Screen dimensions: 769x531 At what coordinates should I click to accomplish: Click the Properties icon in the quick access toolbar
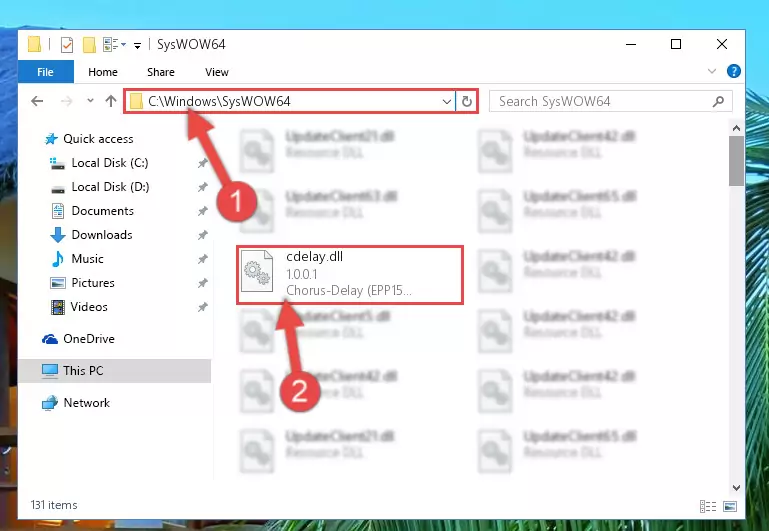[x=67, y=45]
